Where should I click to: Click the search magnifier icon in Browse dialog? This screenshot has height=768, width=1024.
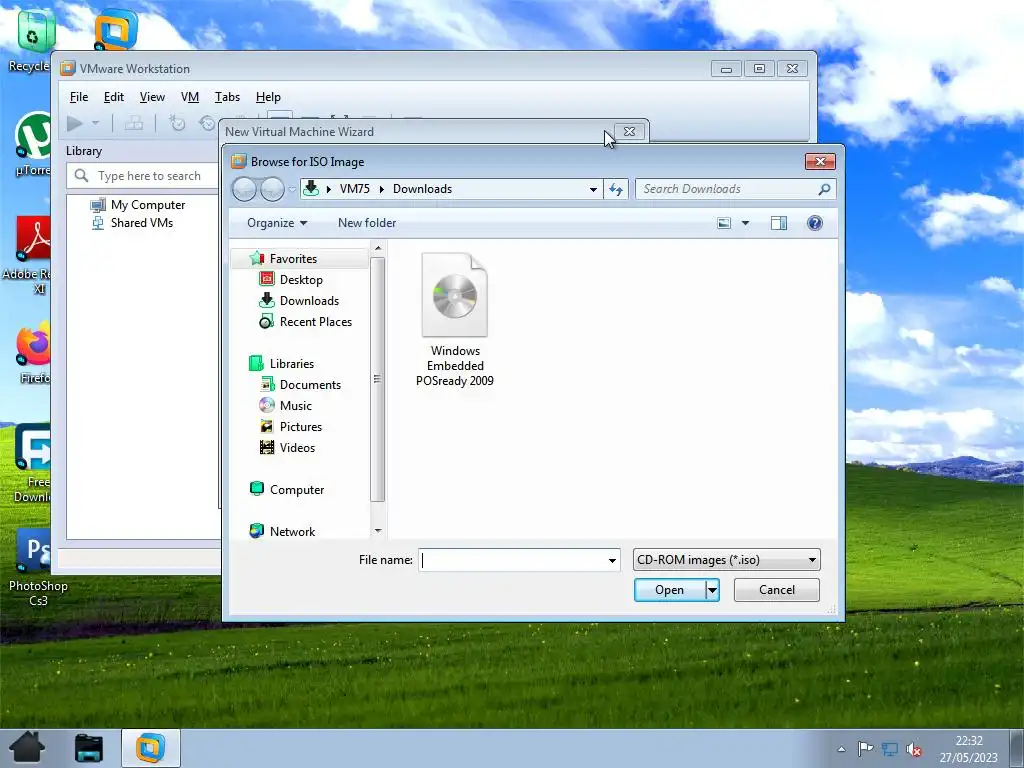(x=824, y=189)
